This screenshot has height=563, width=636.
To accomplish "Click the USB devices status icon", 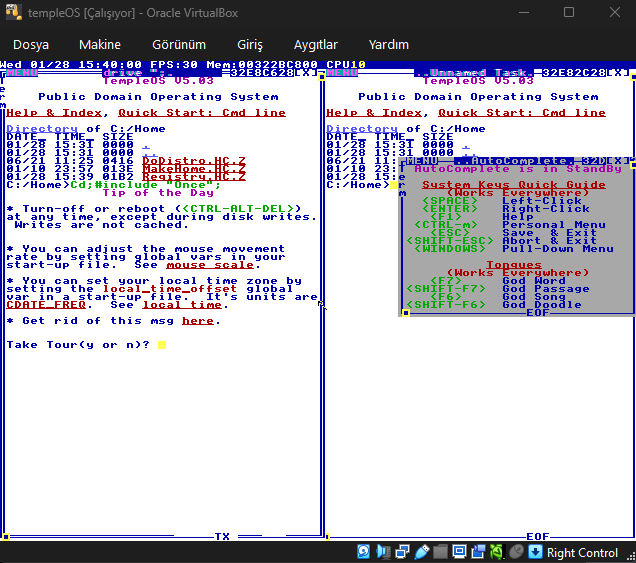I will 422,552.
